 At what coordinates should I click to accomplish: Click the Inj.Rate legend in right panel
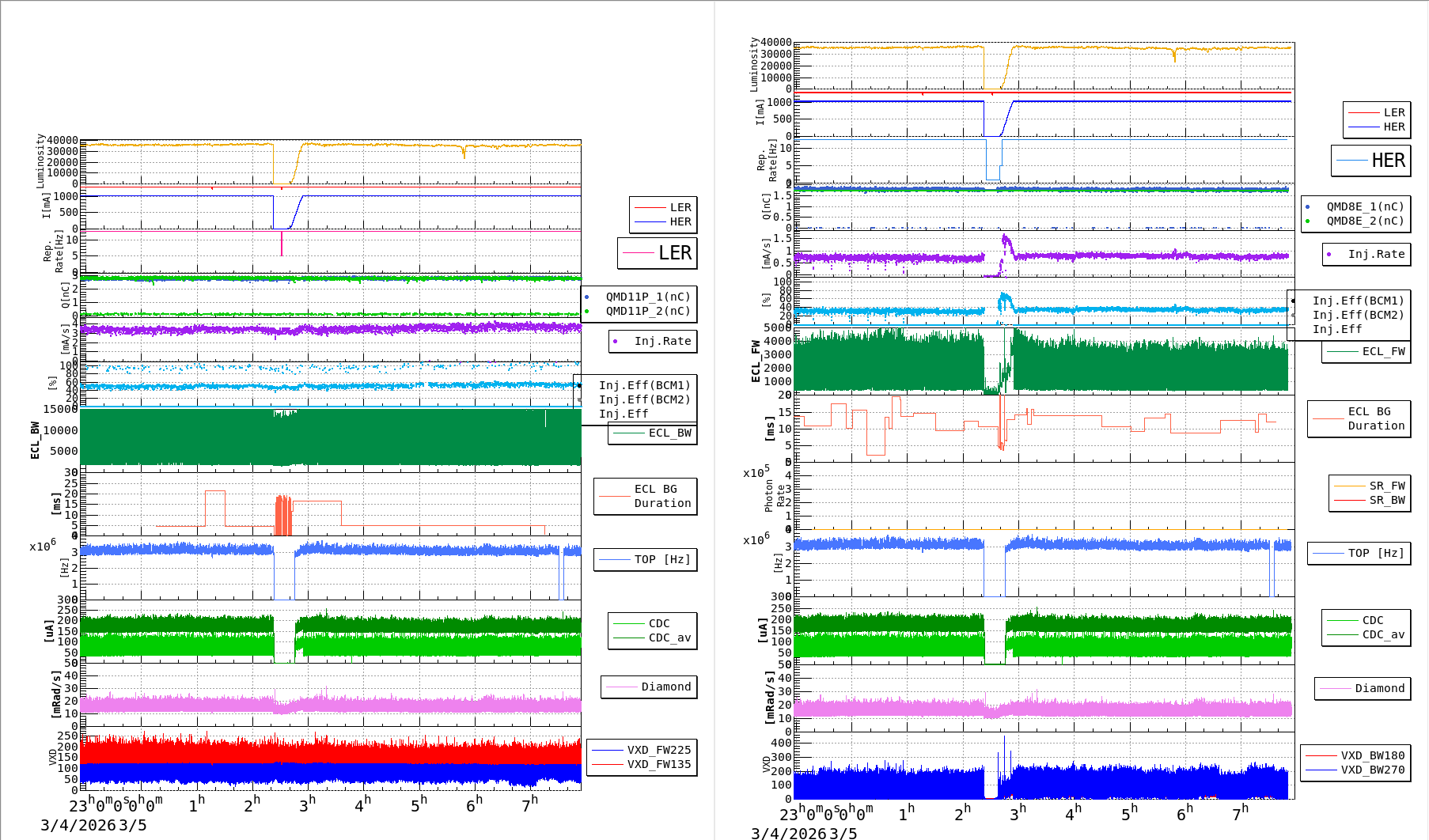click(x=1376, y=254)
